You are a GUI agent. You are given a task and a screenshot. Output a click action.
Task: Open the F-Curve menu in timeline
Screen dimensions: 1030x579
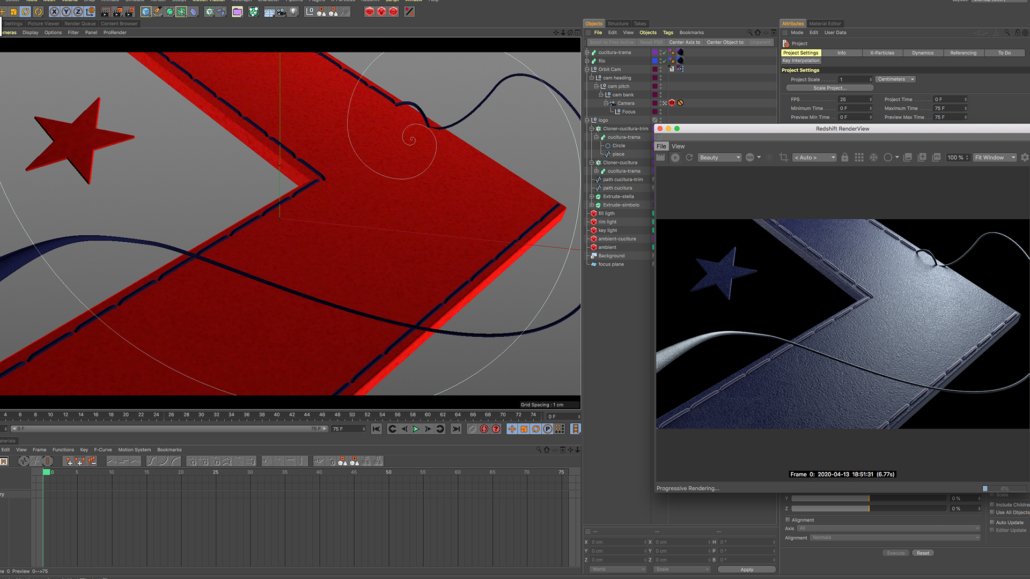(103, 450)
